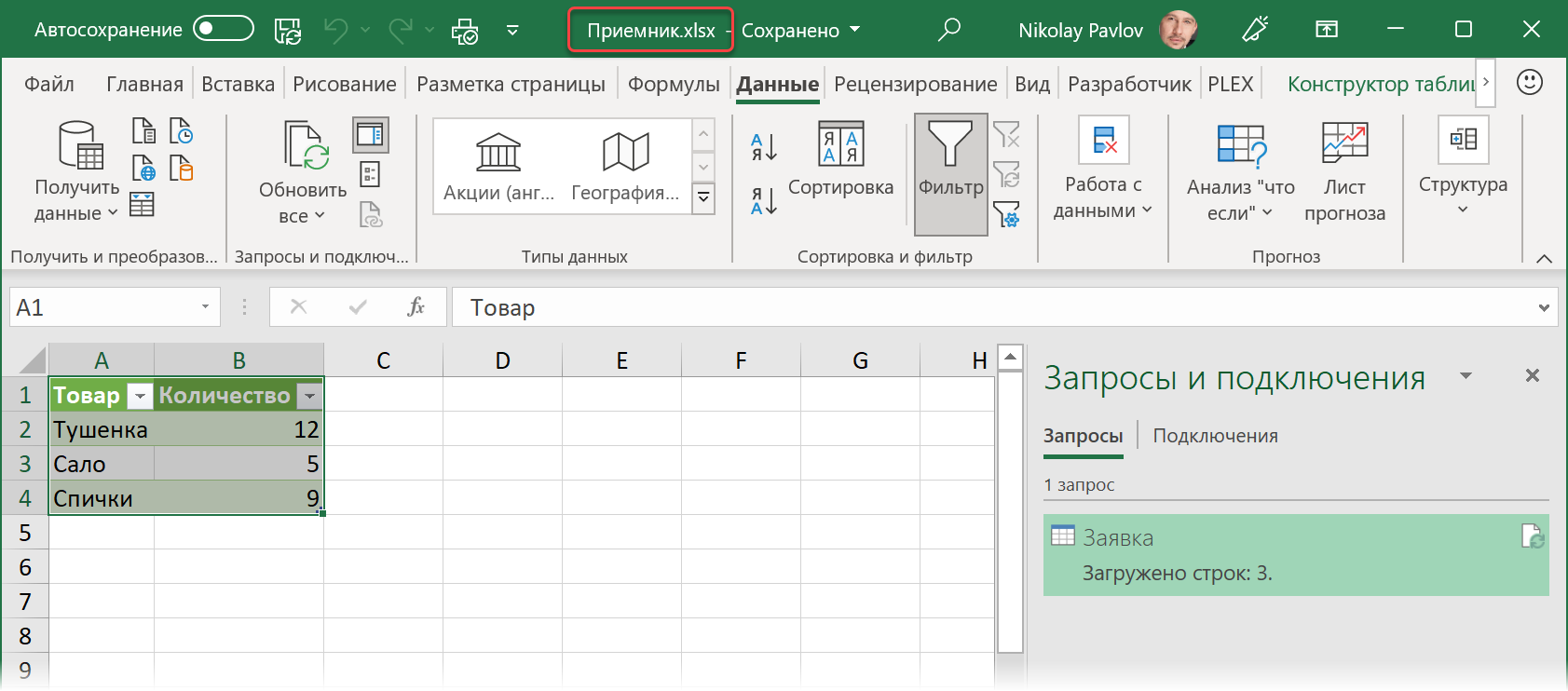This screenshot has height=691, width=1568.
Task: Click the Reapply filter icon
Action: pos(1006,174)
